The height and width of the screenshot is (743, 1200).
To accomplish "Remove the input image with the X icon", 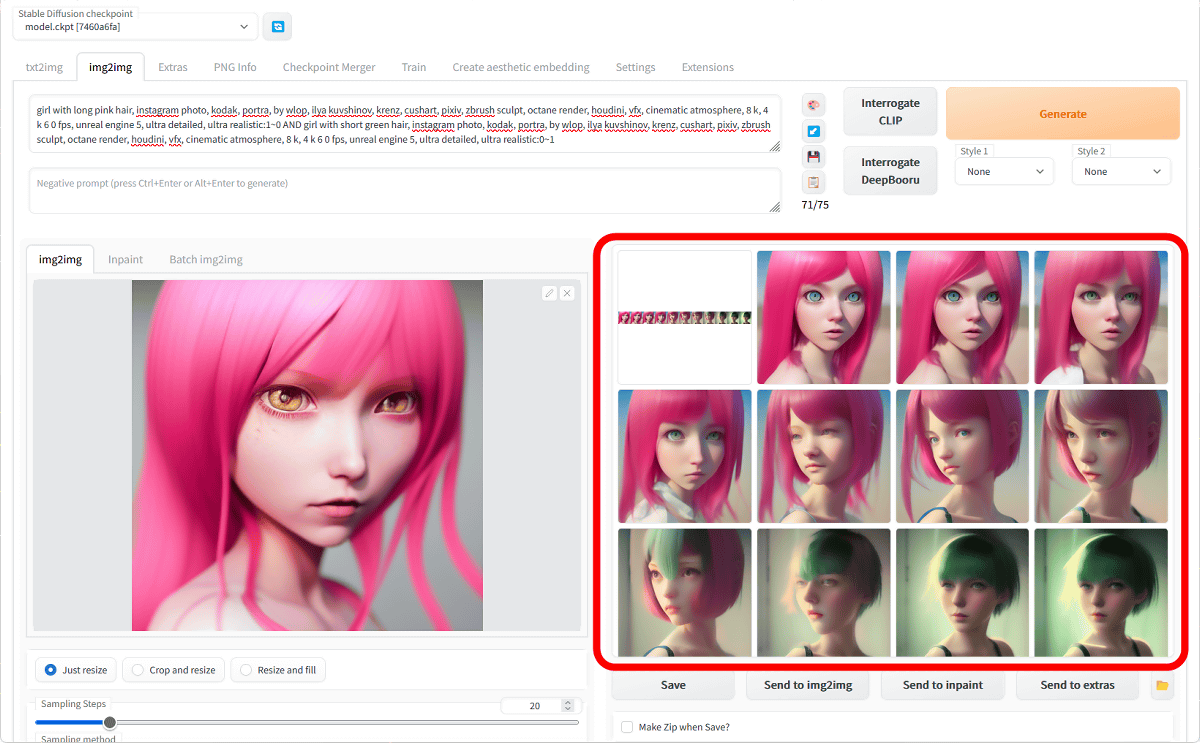I will 567,293.
